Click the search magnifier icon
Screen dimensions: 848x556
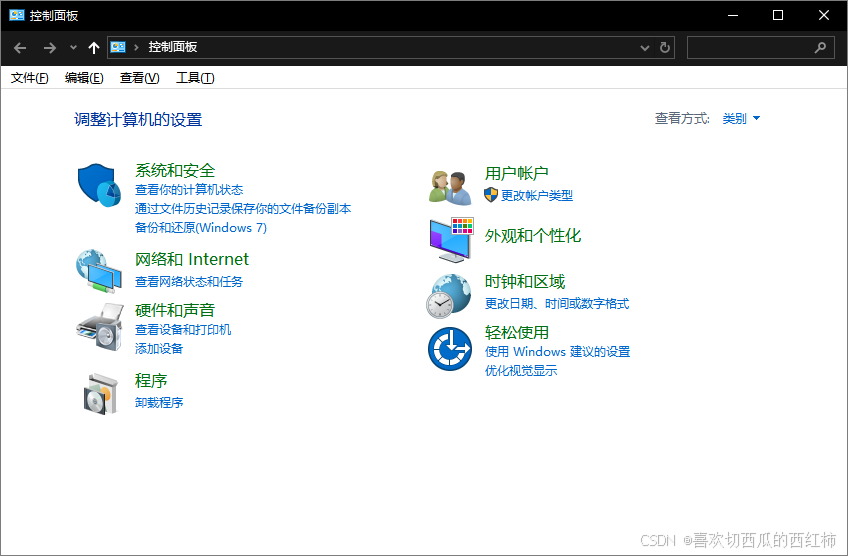[x=820, y=48]
